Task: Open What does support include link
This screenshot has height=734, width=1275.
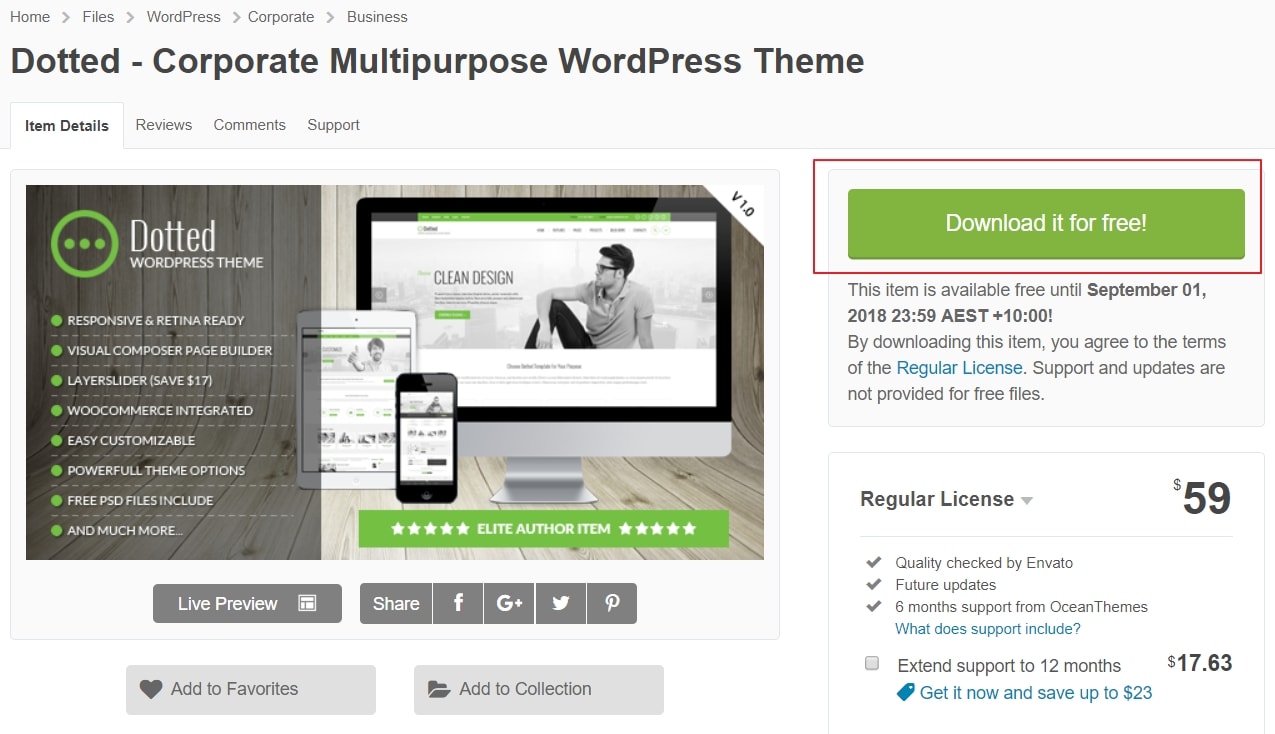Action: (x=987, y=629)
